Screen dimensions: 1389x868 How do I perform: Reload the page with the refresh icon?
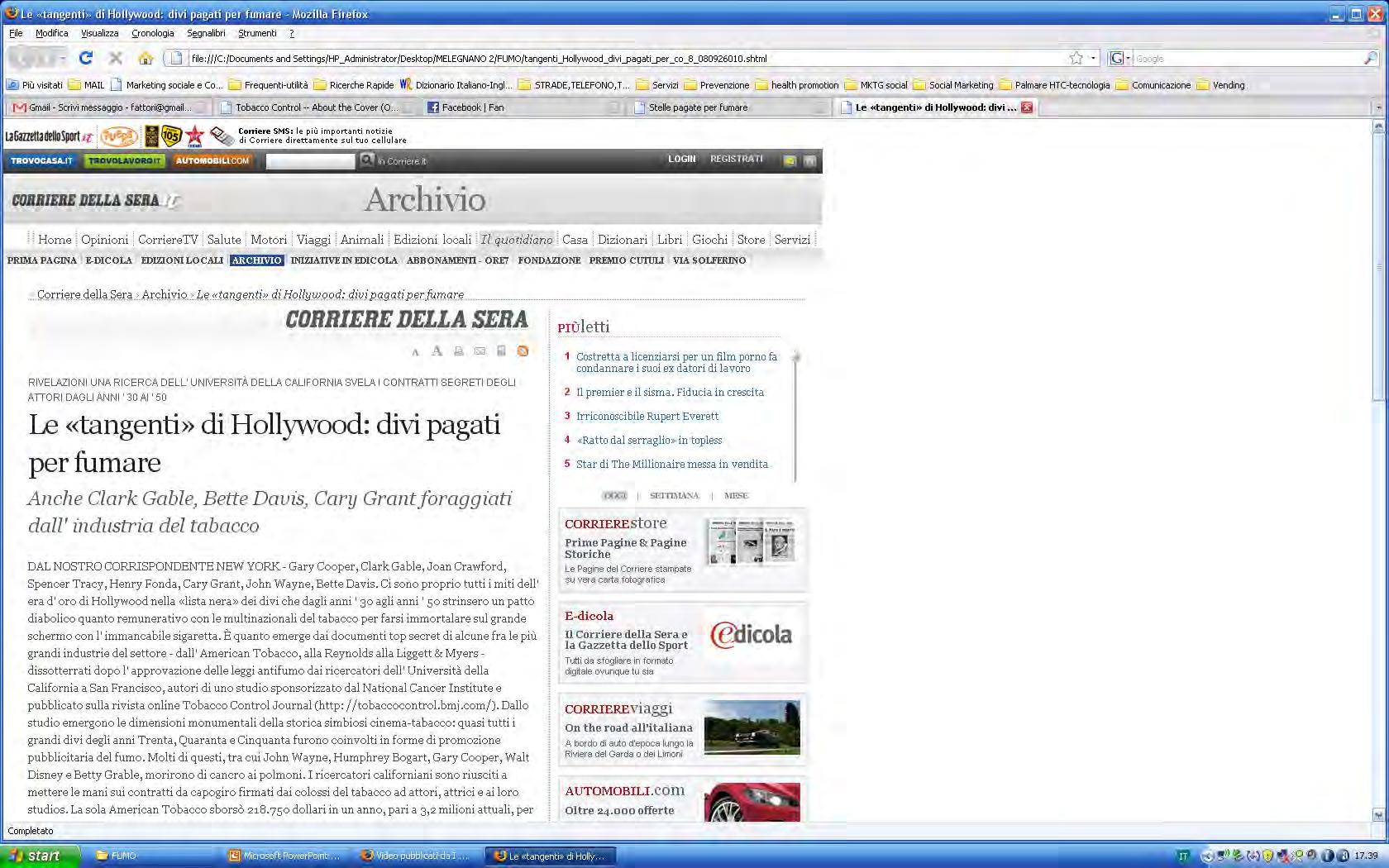[85, 58]
